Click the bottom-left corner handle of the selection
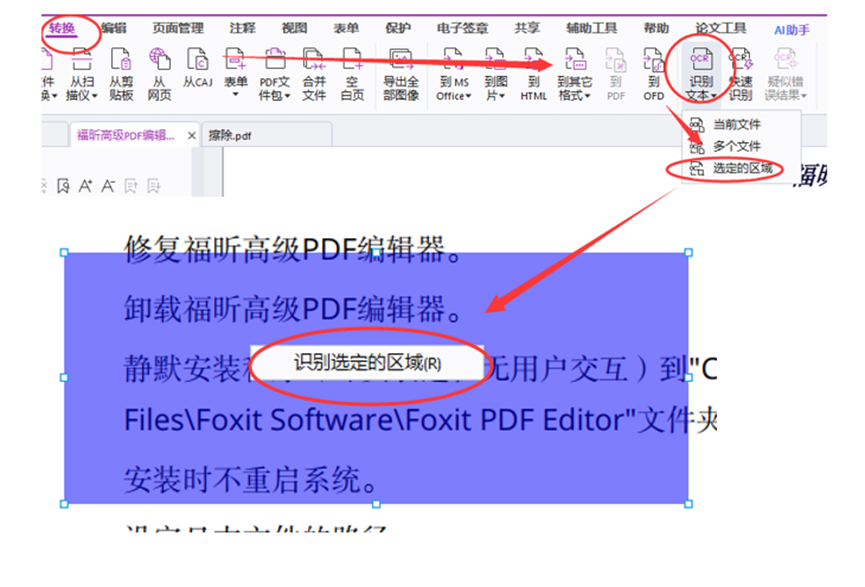The height and width of the screenshot is (587, 865). (x=64, y=504)
